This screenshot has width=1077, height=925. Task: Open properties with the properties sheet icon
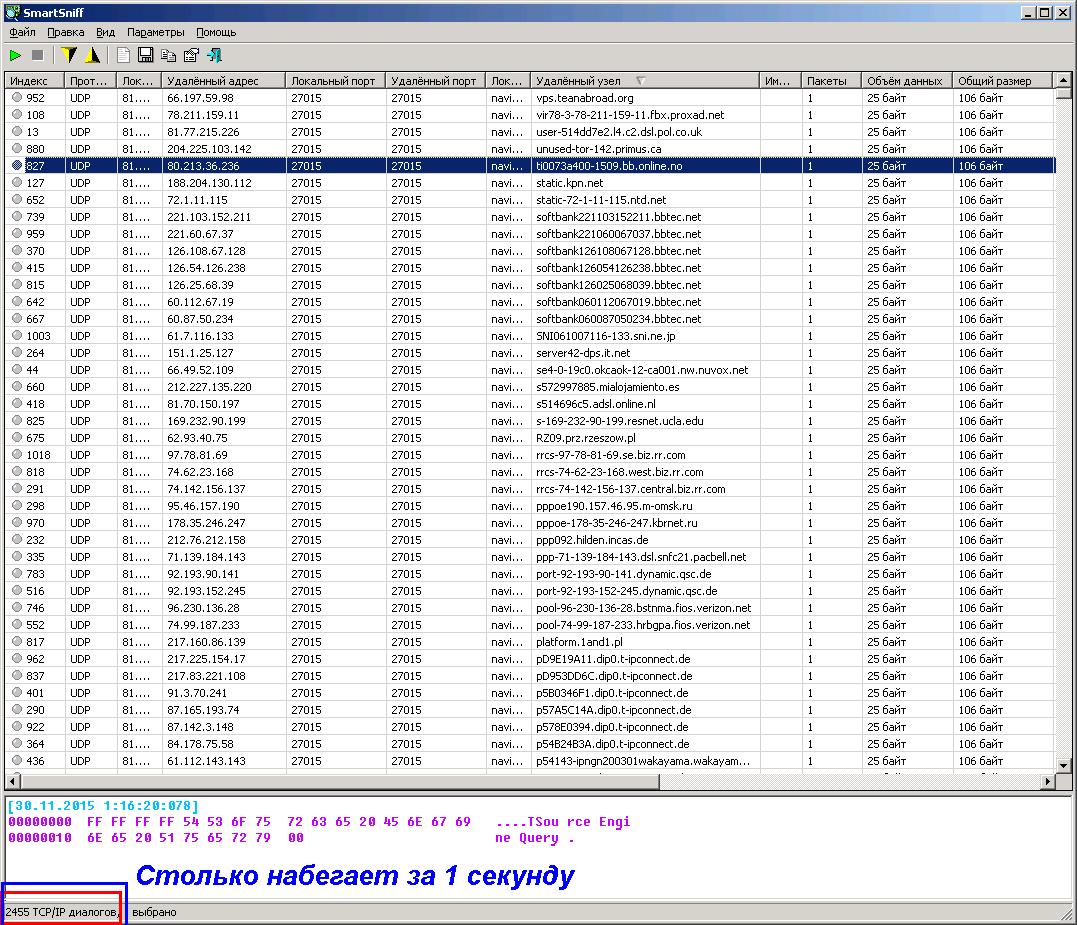coord(191,56)
